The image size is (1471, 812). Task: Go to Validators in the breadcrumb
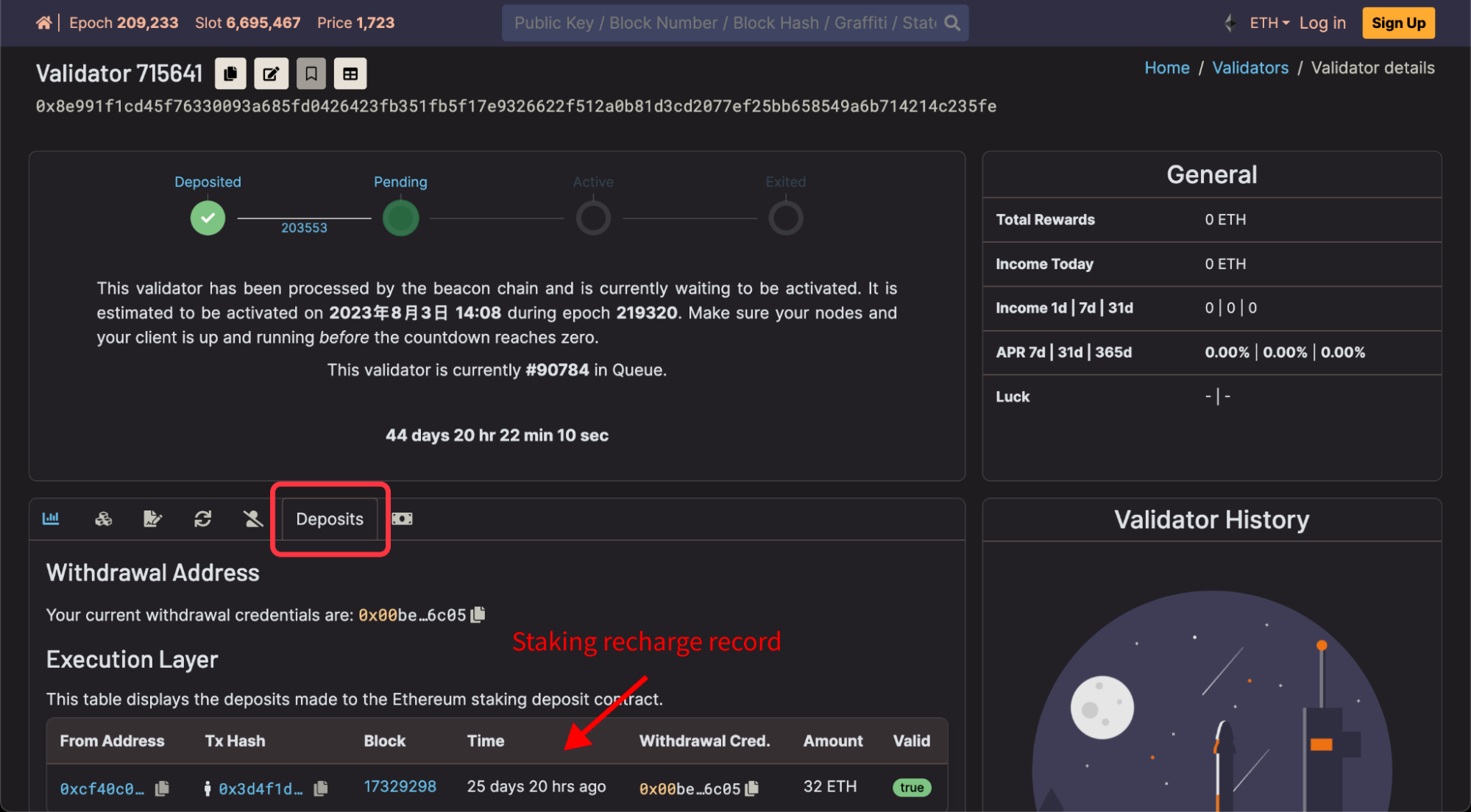(1250, 68)
